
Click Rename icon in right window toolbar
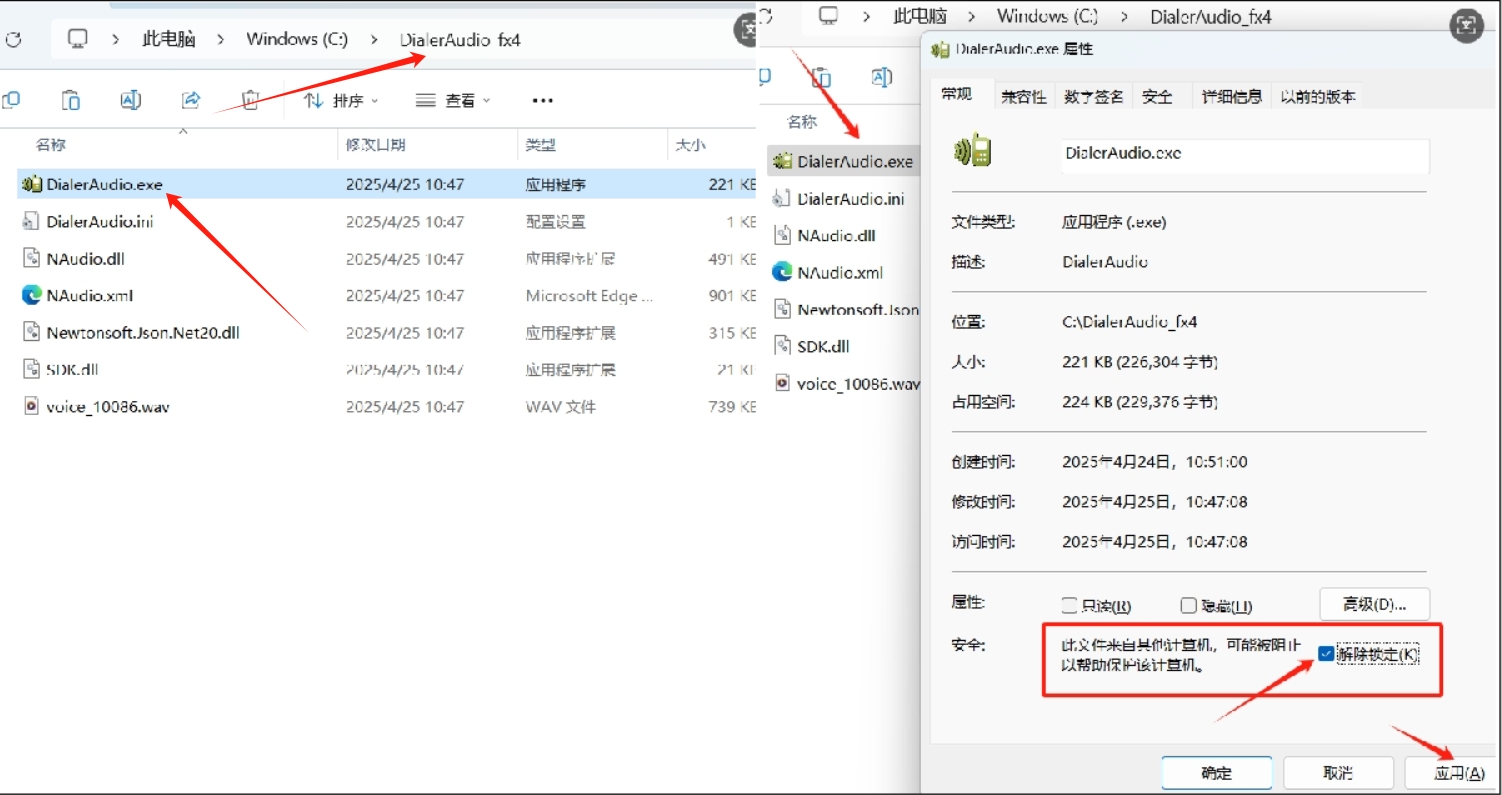[881, 78]
